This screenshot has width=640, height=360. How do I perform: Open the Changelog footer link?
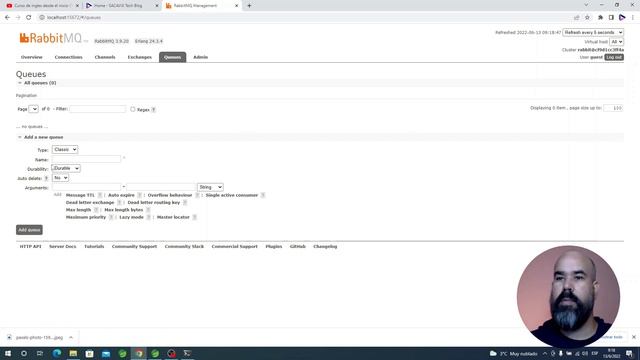(x=325, y=247)
